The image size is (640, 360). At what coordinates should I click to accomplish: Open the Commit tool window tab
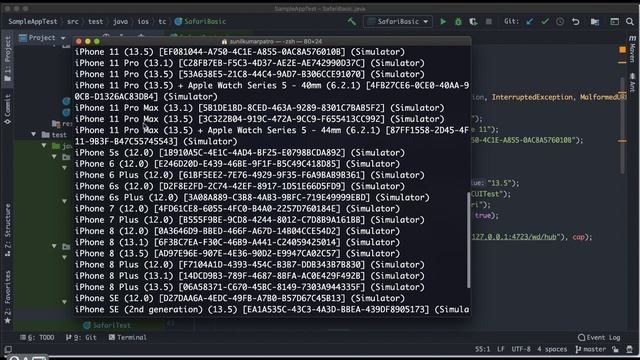[7, 109]
